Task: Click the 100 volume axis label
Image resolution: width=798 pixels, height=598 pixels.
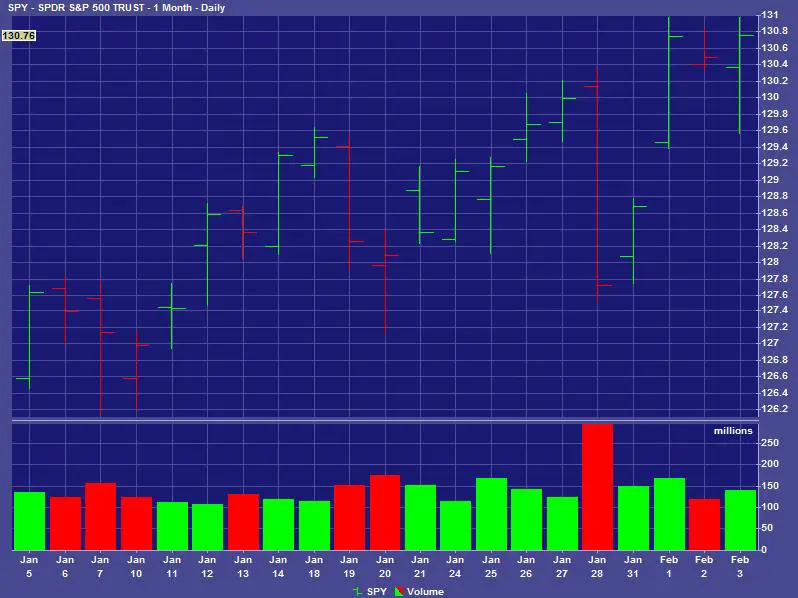Action: coord(770,507)
